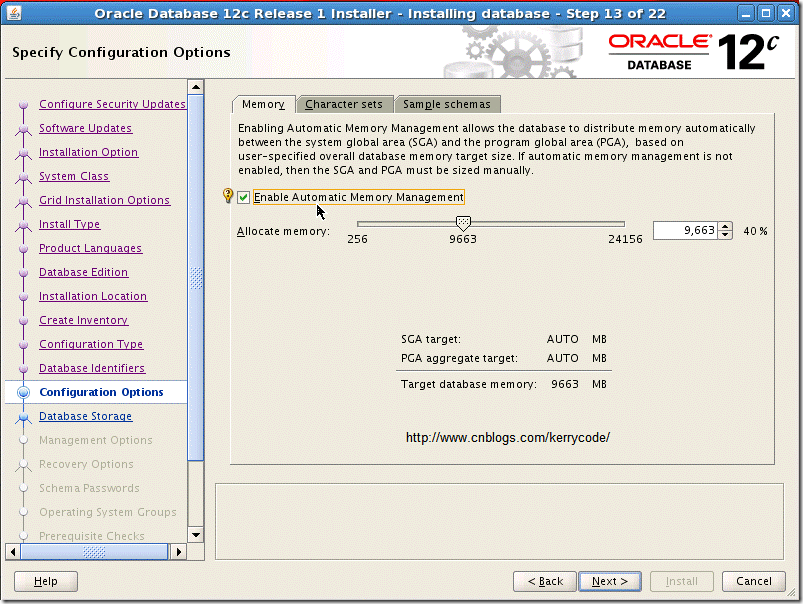Jump to the Database Edition step
Screen dimensions: 803x604
click(83, 273)
